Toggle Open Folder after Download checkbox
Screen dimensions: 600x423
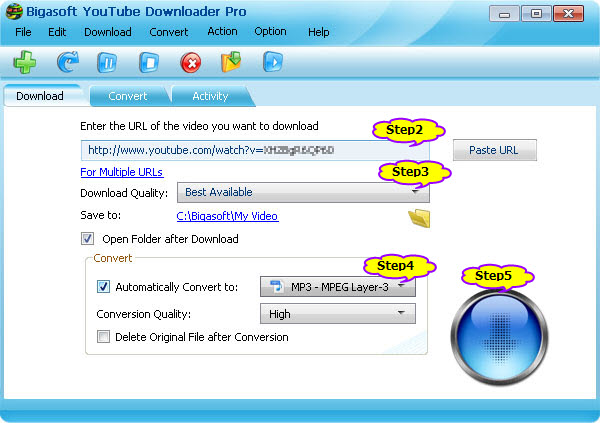[87, 239]
